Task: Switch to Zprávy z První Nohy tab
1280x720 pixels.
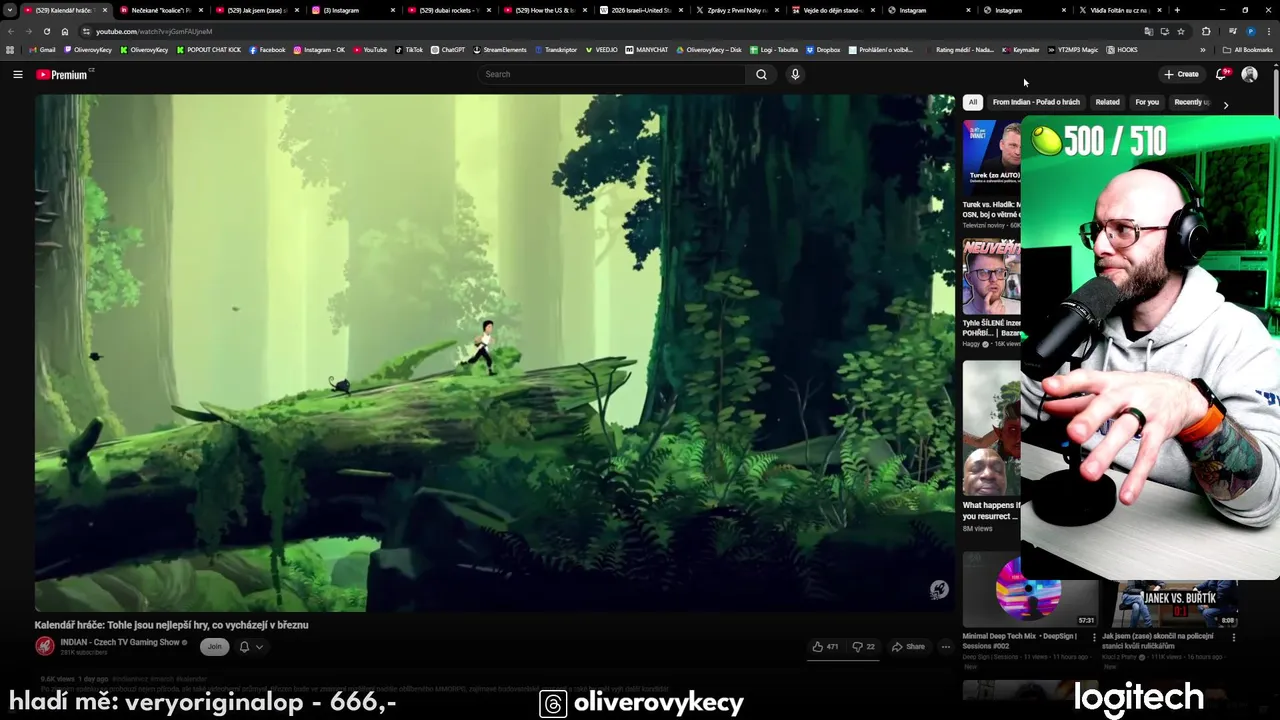Action: point(736,10)
